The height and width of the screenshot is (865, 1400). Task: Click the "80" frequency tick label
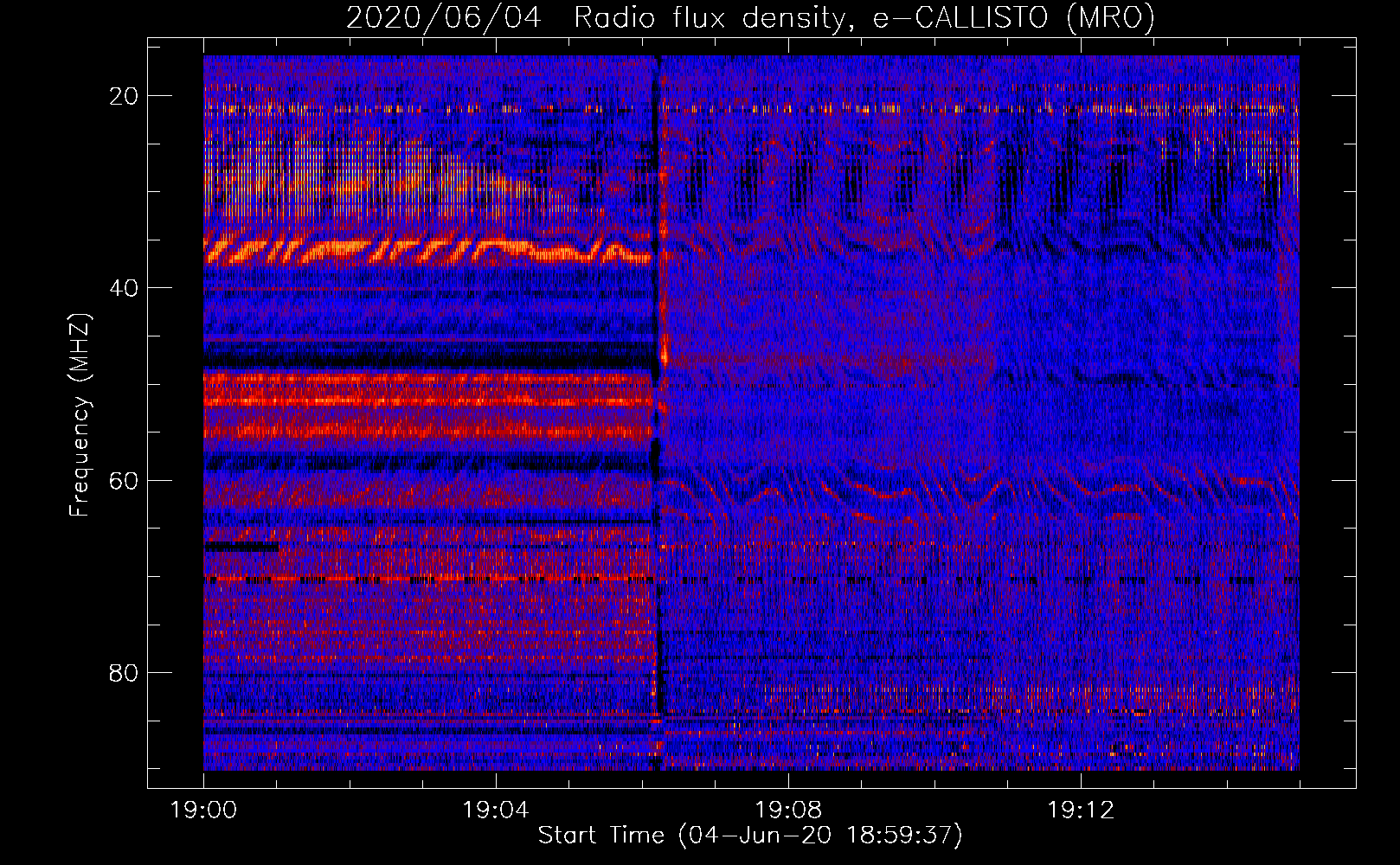[x=124, y=672]
